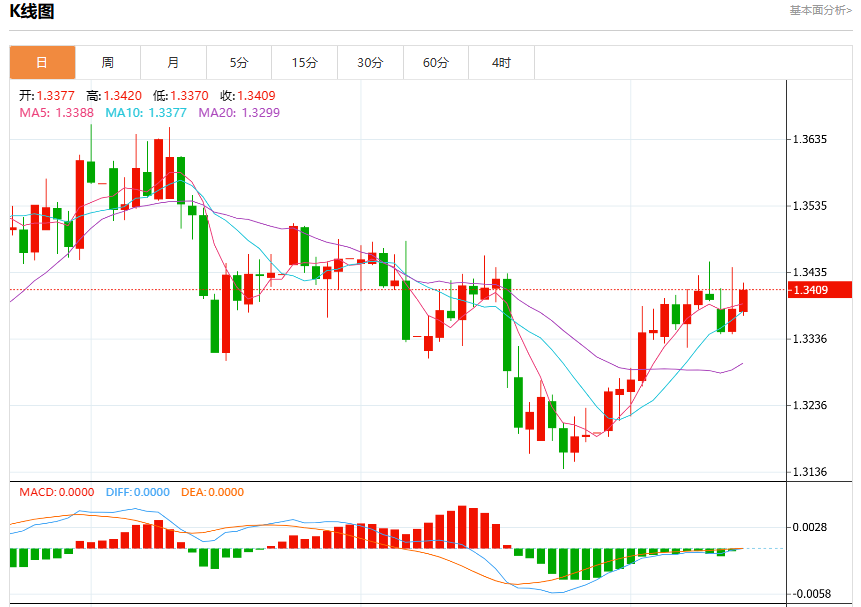Click the MA10 1.3377 indicator label
Image resolution: width=861 pixels, height=607 pixels.
[x=146, y=113]
